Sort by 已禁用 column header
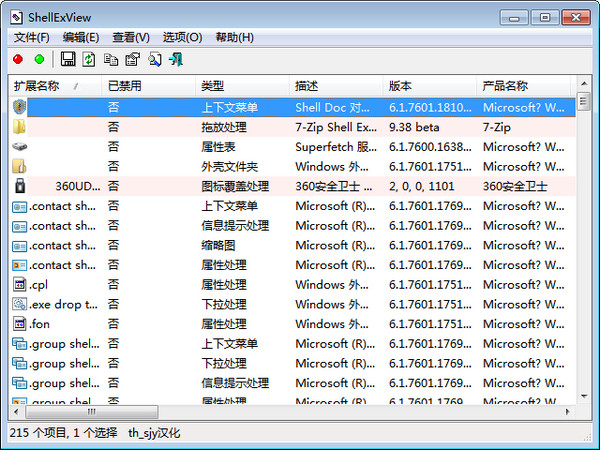Image resolution: width=600 pixels, height=450 pixels. 149,86
